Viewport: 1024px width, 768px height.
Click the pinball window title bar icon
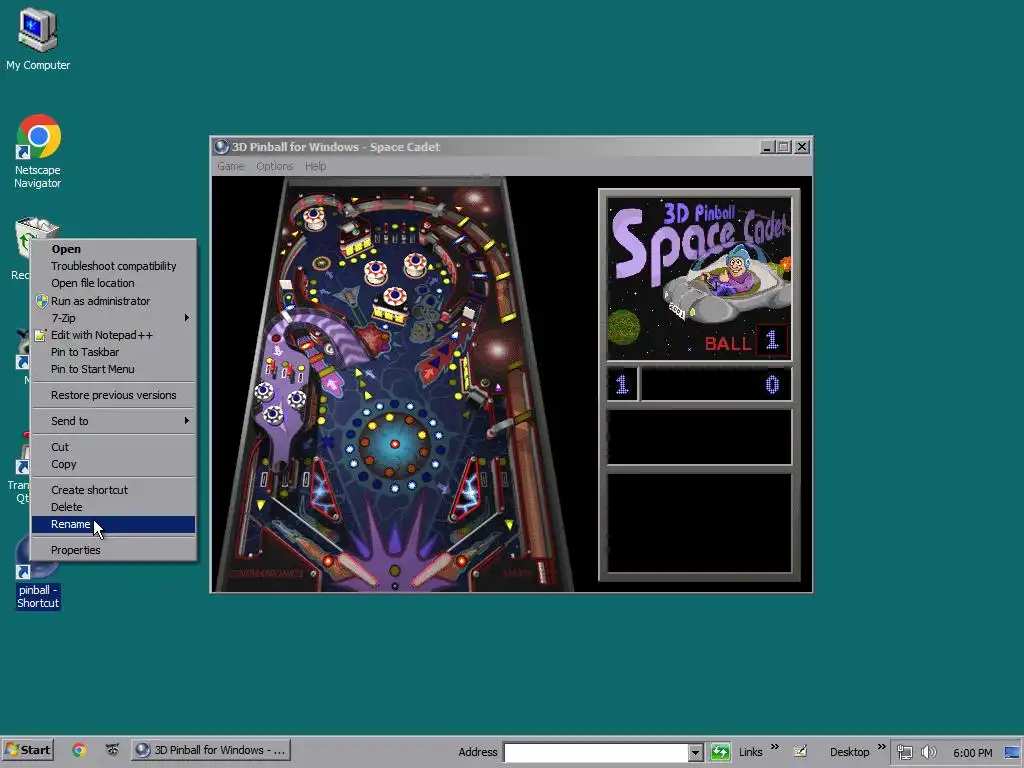pyautogui.click(x=221, y=147)
